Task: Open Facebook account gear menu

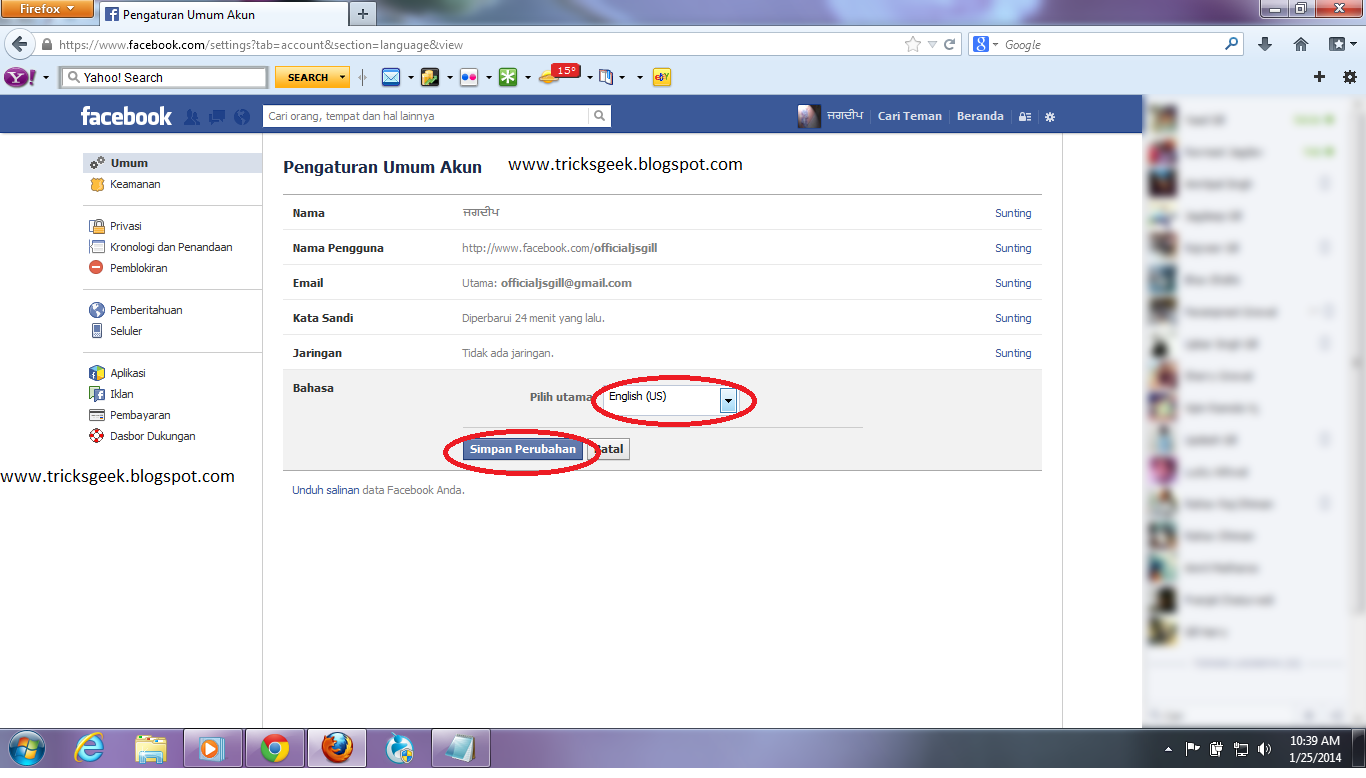Action: [1050, 117]
